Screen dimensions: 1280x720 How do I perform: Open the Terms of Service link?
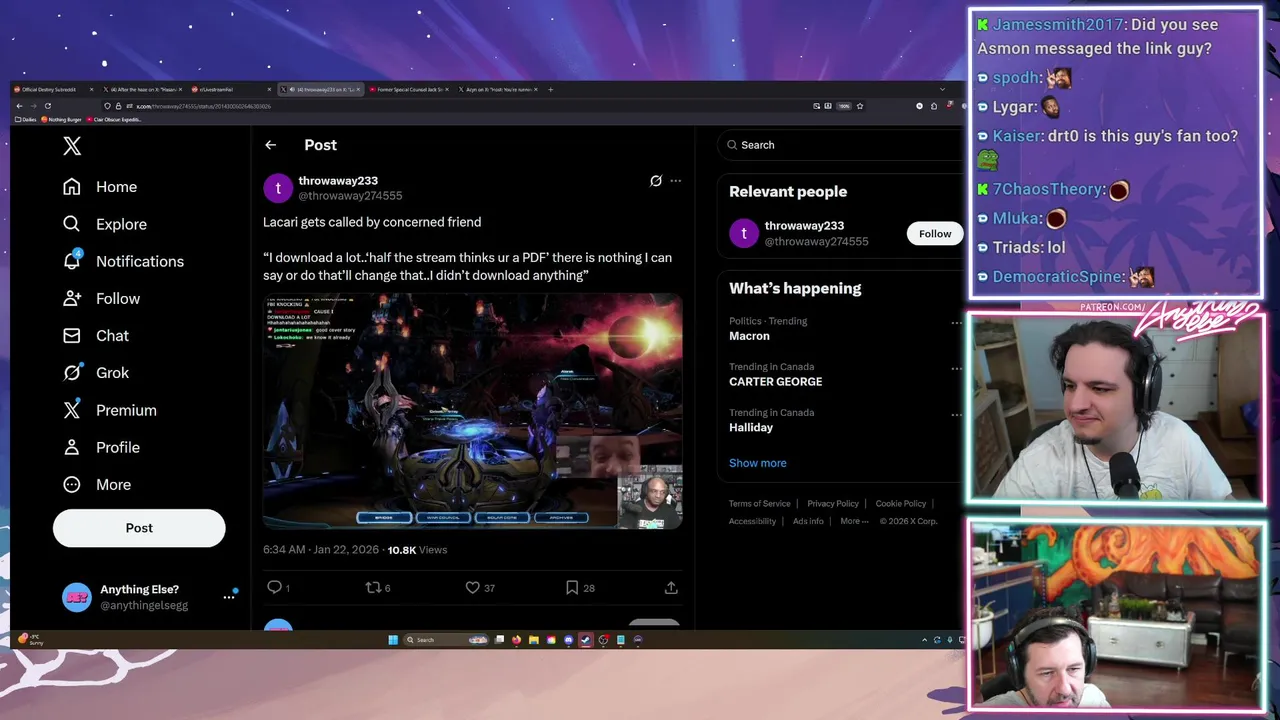tap(759, 504)
